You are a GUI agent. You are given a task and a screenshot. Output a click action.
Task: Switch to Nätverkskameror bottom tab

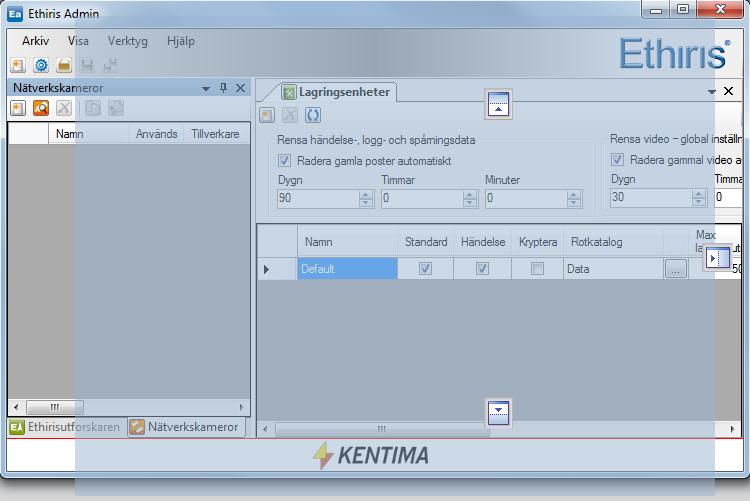[185, 427]
